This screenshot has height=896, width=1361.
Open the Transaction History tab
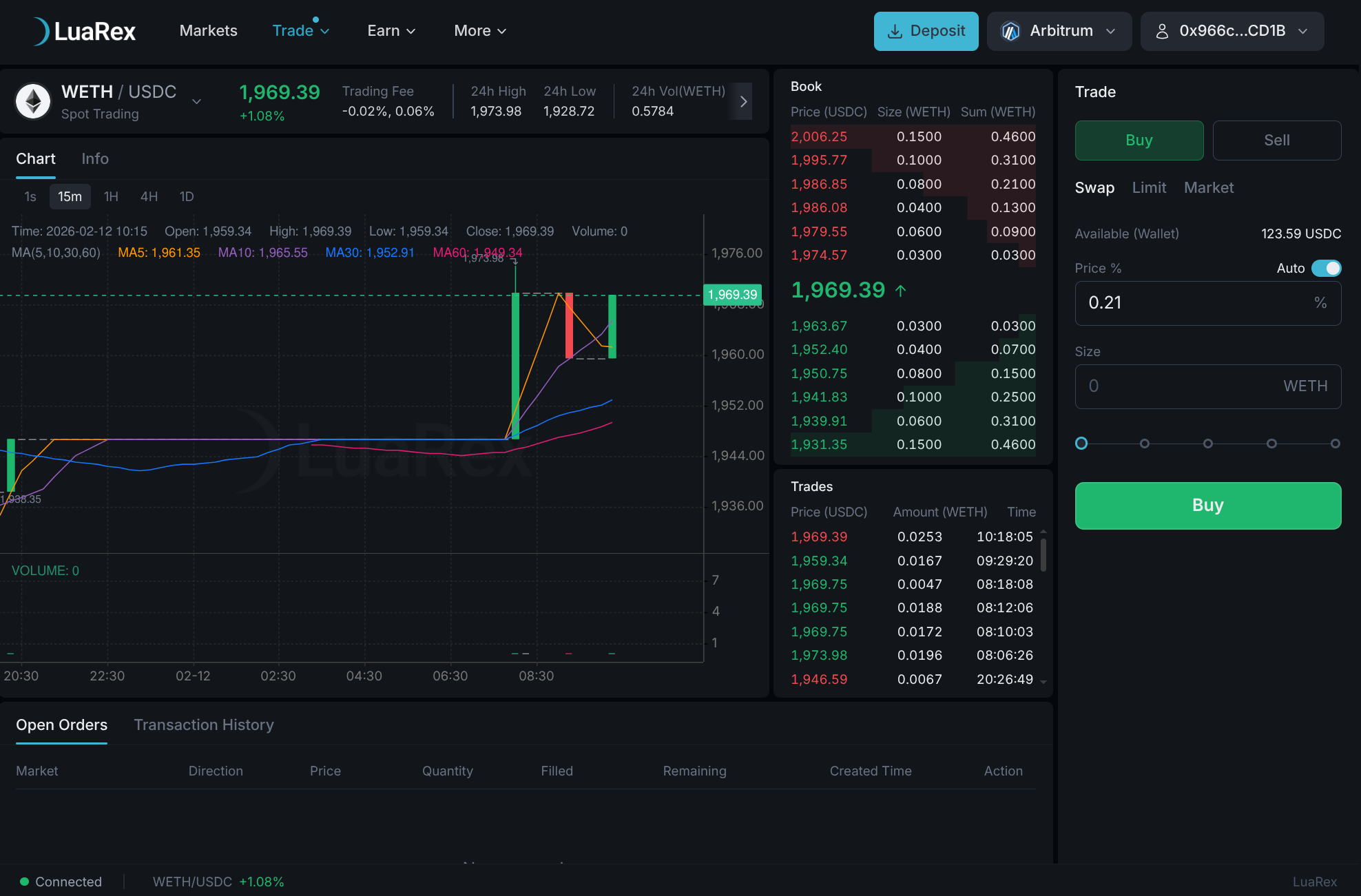tap(204, 725)
